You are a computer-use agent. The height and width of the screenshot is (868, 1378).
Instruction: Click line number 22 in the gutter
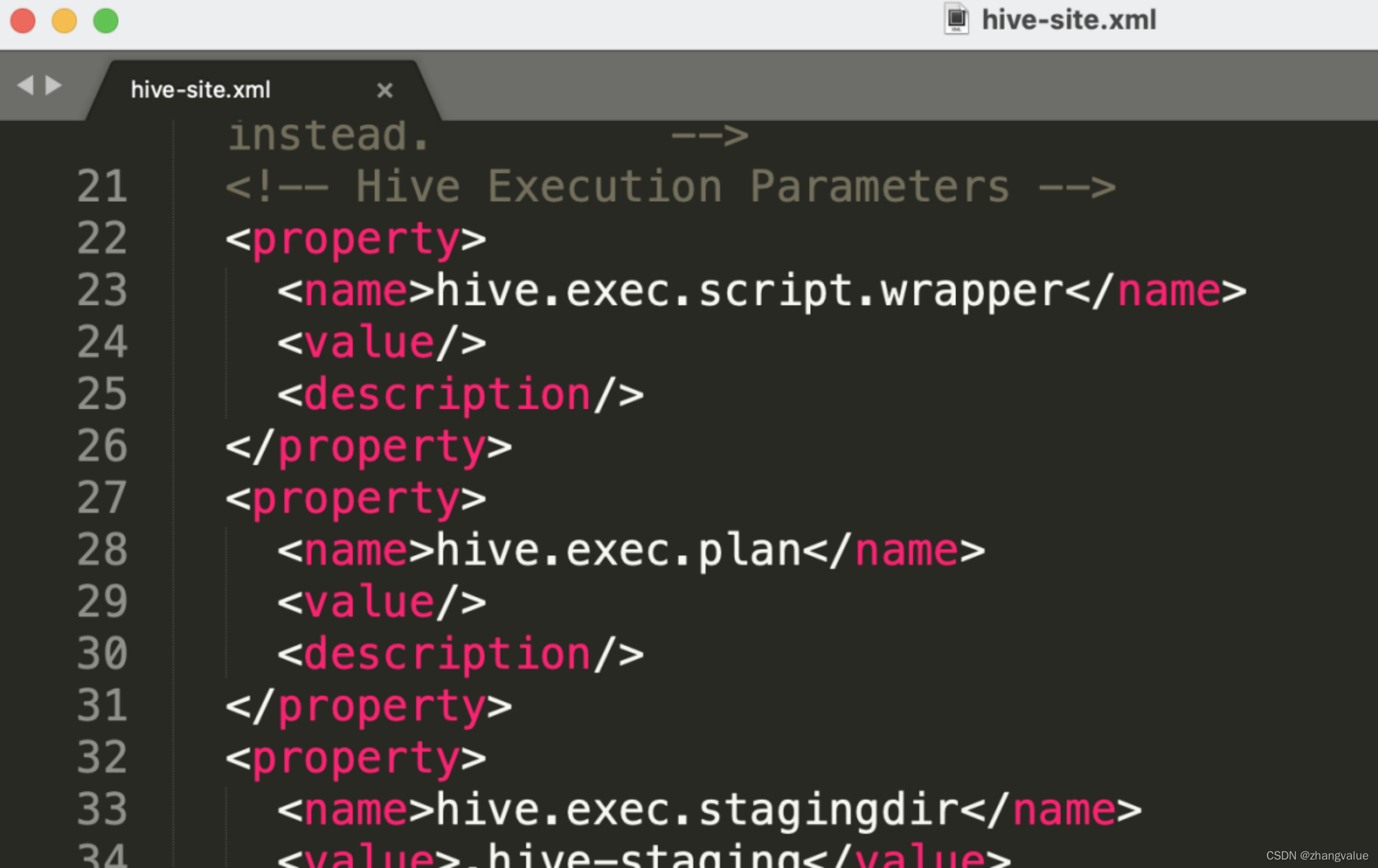[102, 239]
